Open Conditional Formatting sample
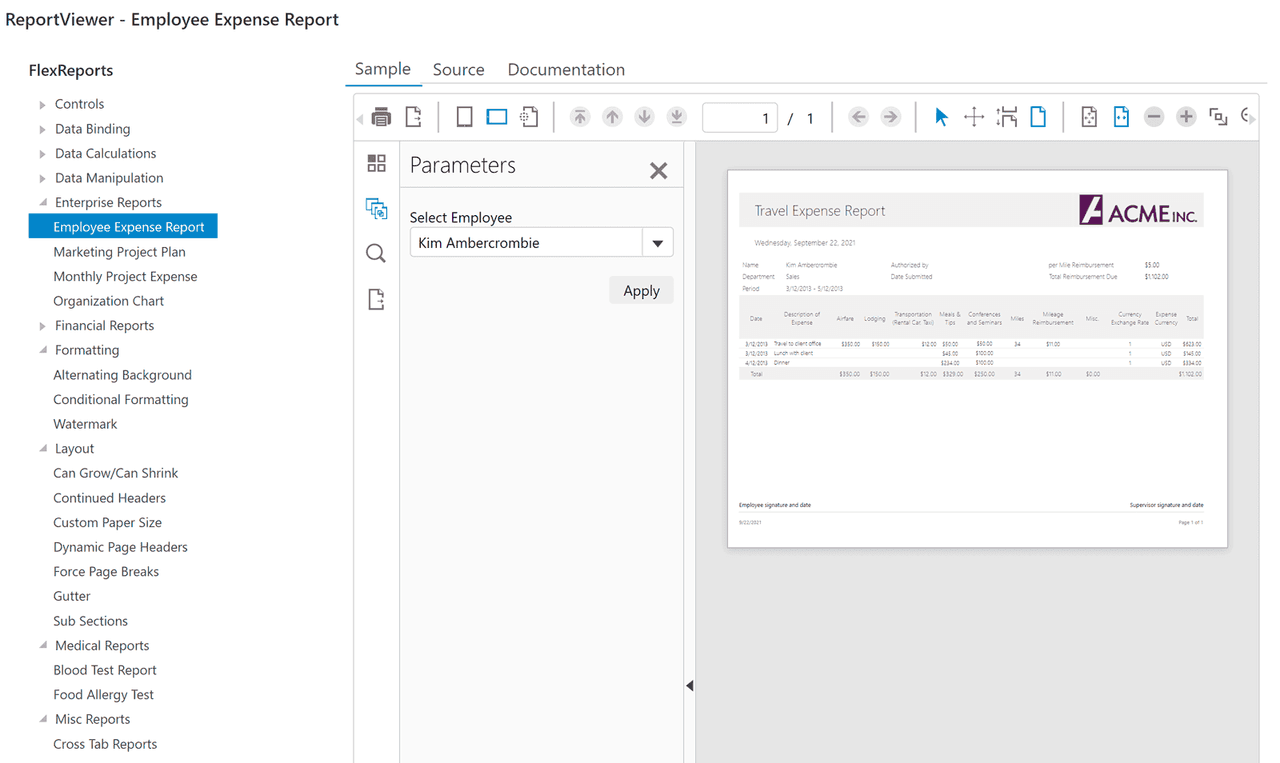Image resolution: width=1280 pixels, height=763 pixels. pos(120,399)
